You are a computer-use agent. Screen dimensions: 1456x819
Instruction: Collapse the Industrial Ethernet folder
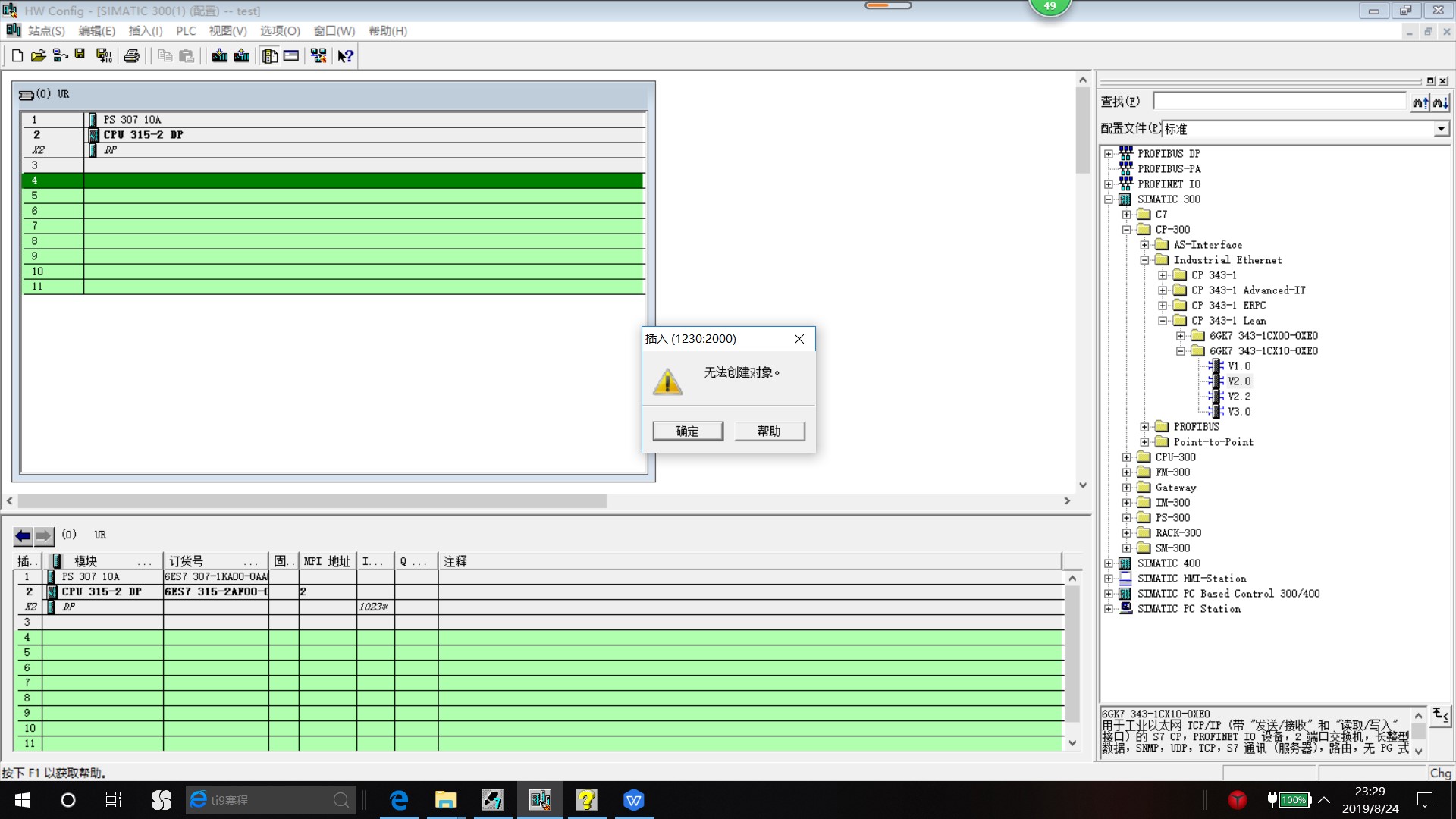1145,260
